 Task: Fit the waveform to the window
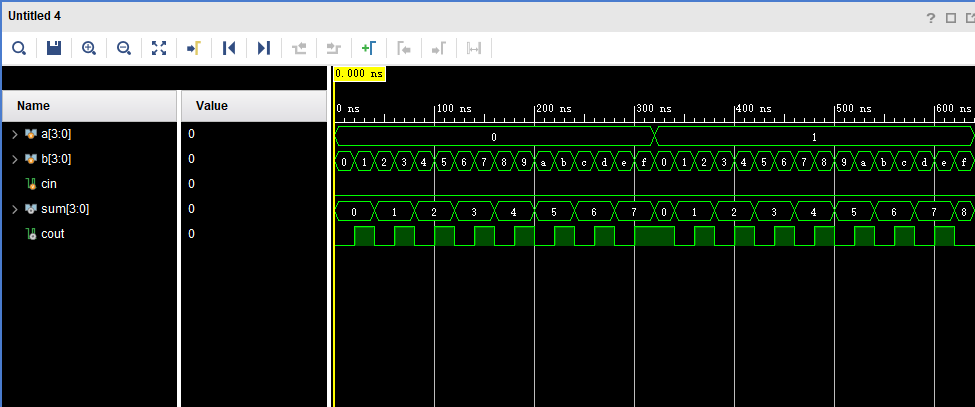pos(159,48)
